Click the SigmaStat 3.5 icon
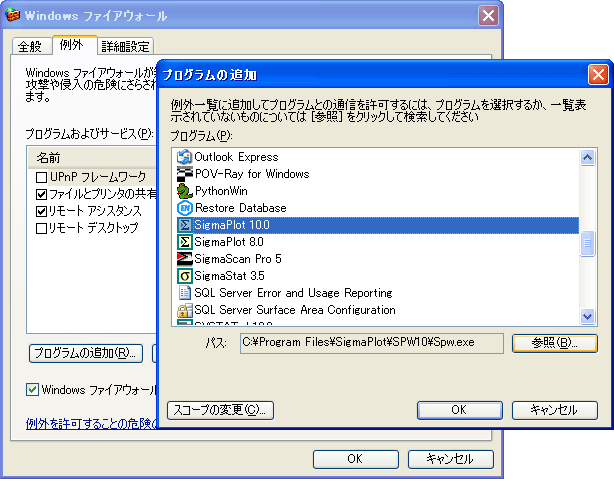Viewport: 614px width, 479px height. [184, 276]
